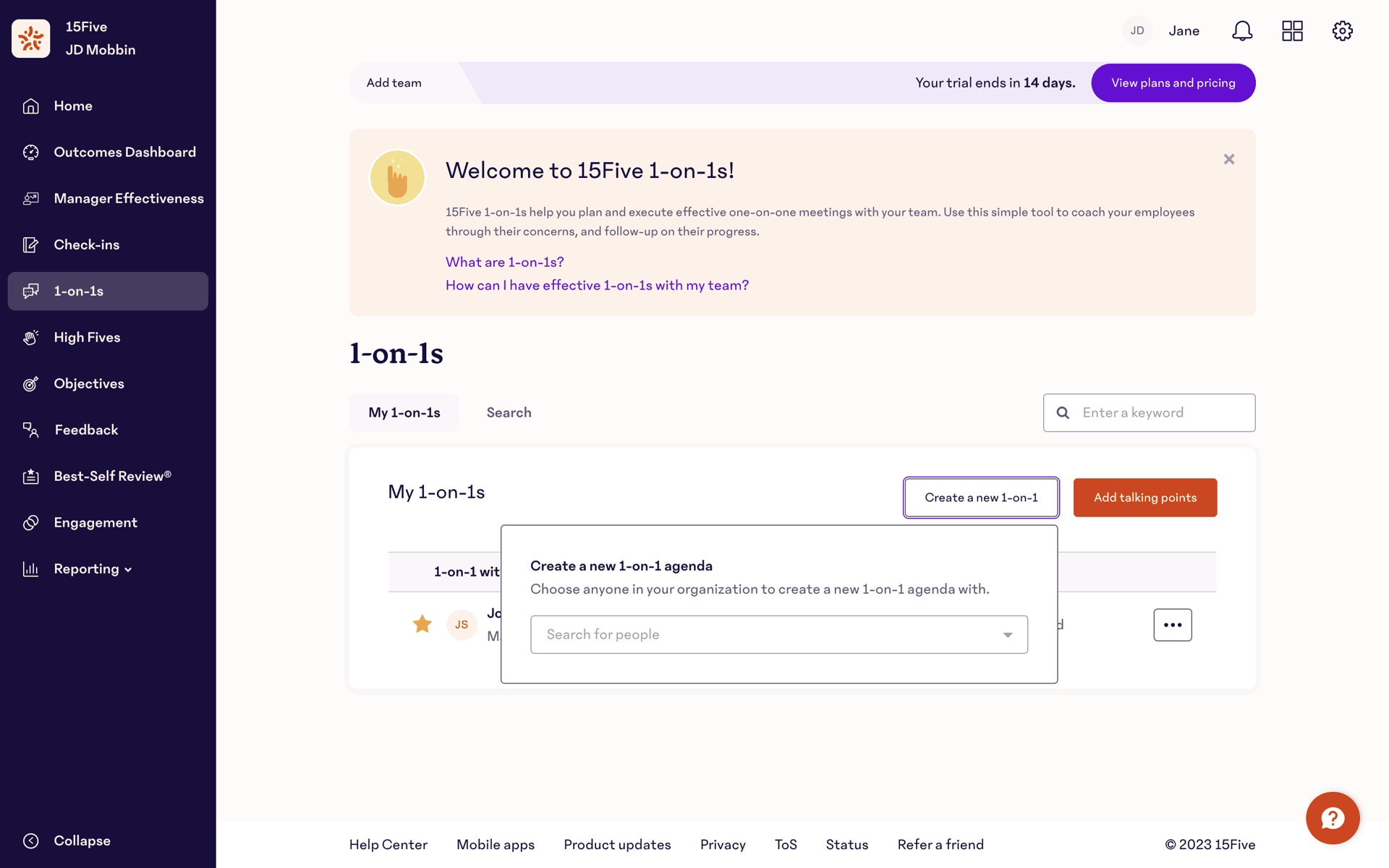Go to the Manager Effectiveness sidebar item
Viewport: 1389px width, 868px height.
click(x=108, y=198)
